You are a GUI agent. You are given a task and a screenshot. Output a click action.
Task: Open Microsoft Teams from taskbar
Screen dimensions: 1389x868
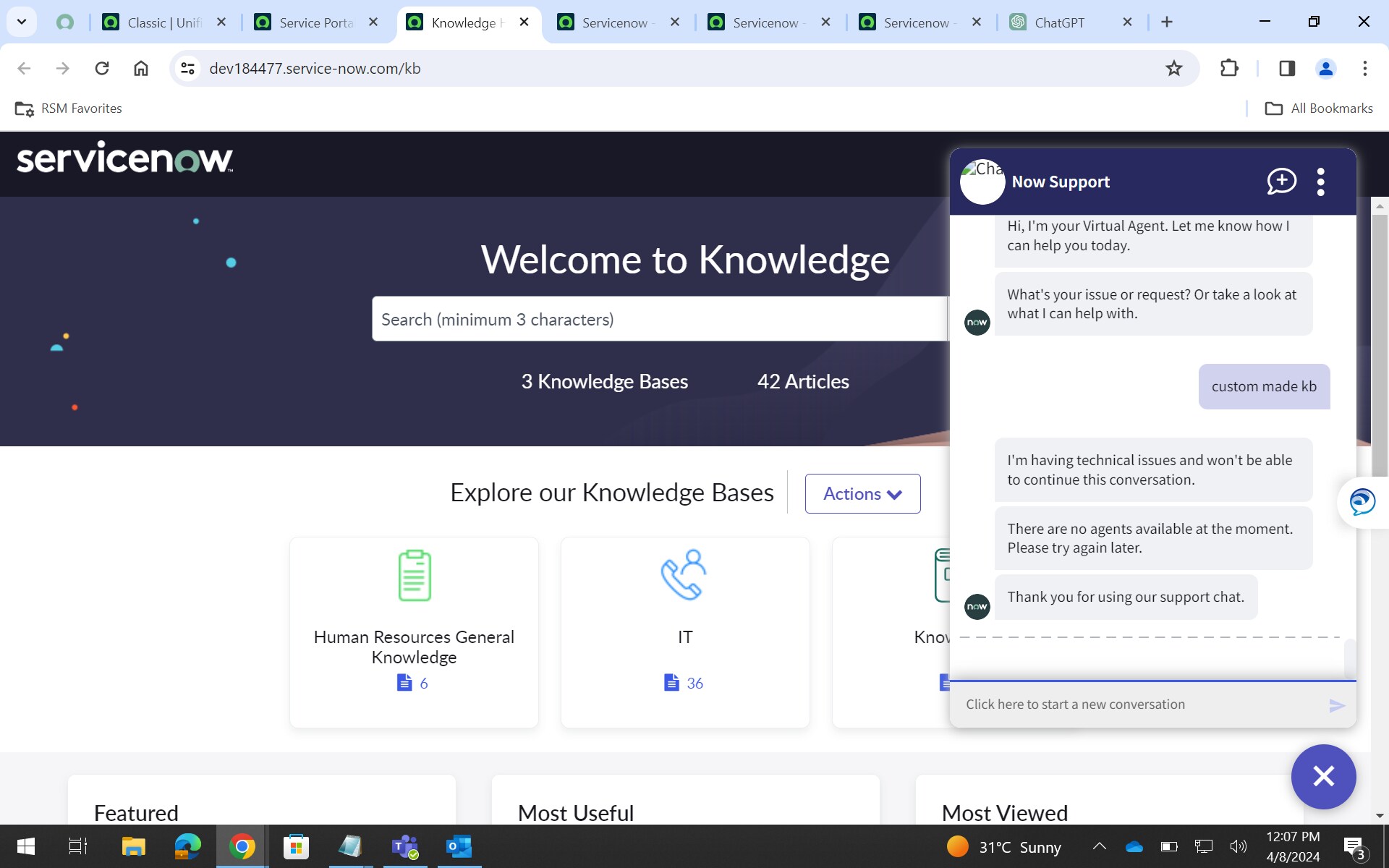coord(404,846)
